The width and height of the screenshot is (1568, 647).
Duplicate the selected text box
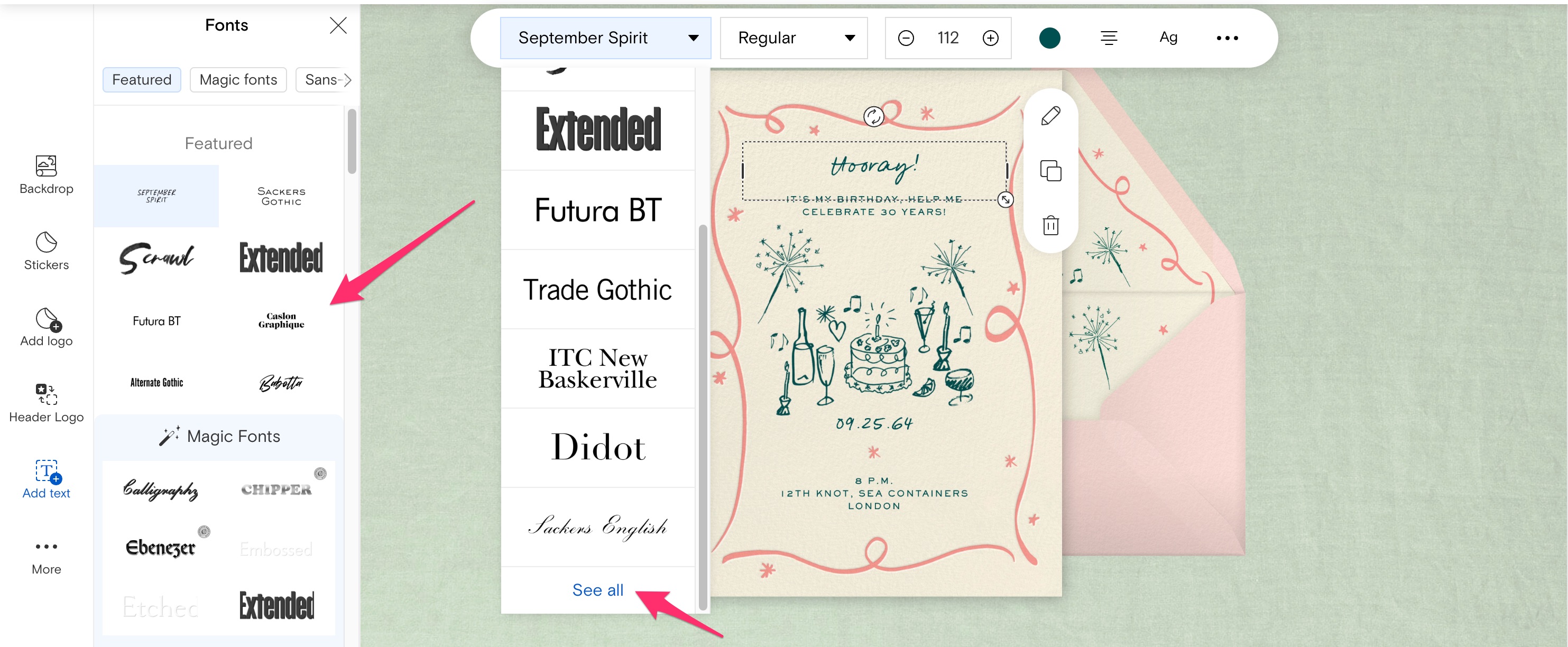tap(1050, 170)
